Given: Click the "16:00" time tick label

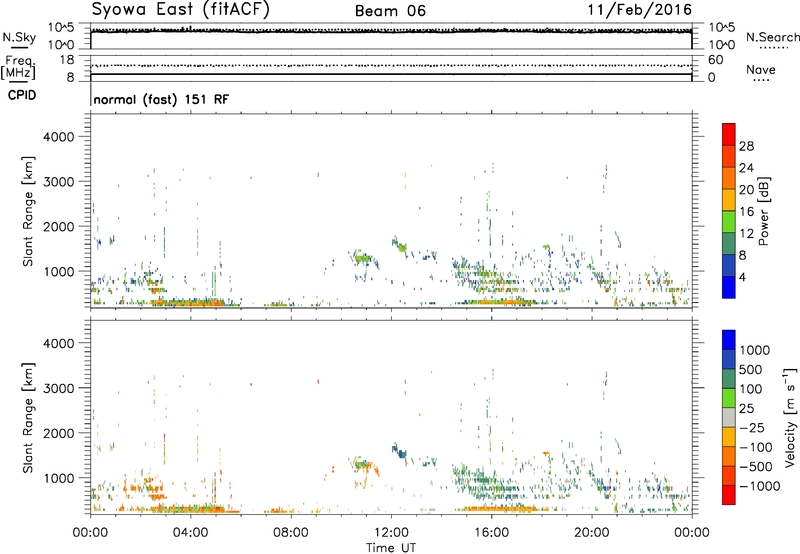Looking at the screenshot, I should click(491, 533).
